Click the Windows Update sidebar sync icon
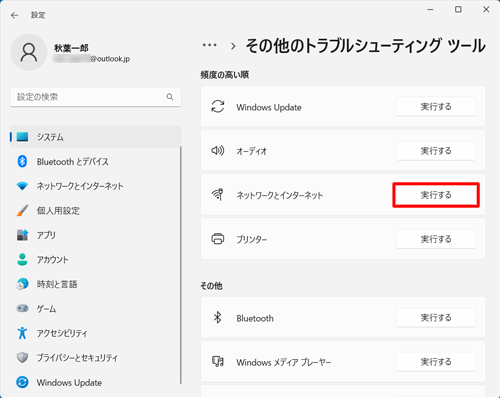The height and width of the screenshot is (398, 500). pyautogui.click(x=22, y=382)
